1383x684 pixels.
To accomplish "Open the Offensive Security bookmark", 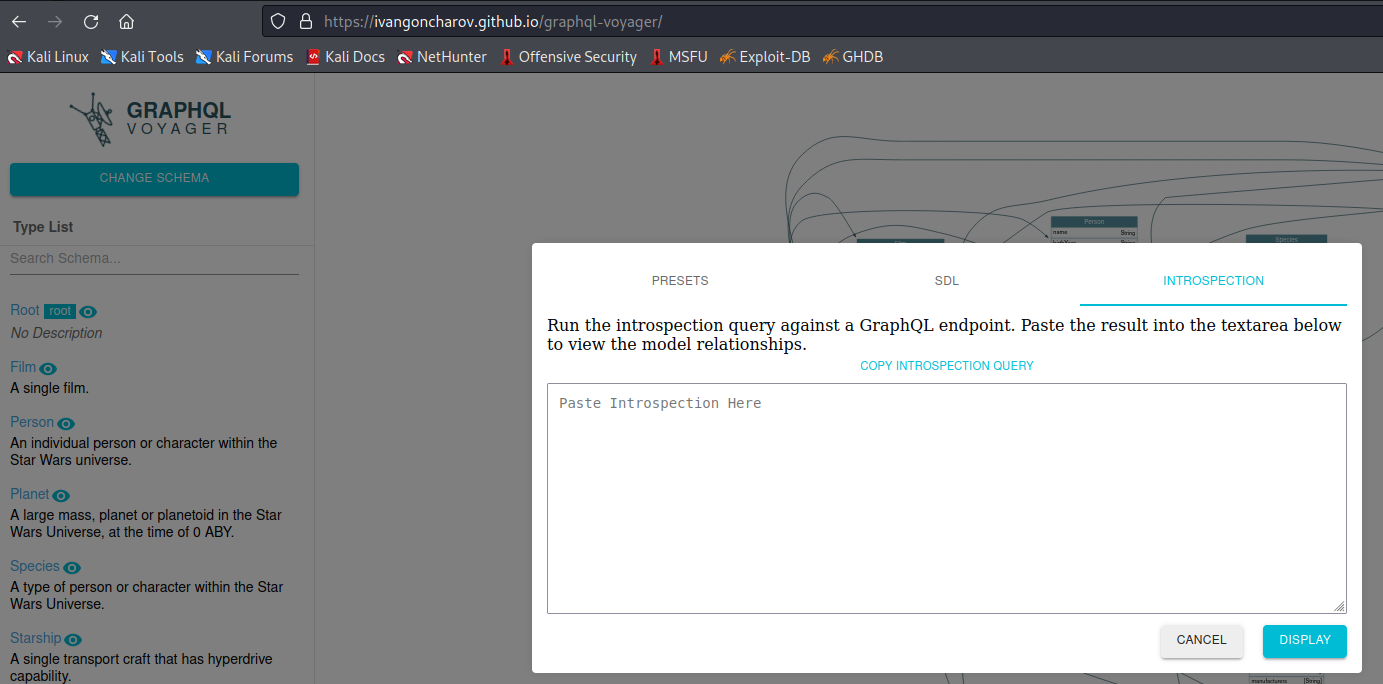I will [x=568, y=57].
